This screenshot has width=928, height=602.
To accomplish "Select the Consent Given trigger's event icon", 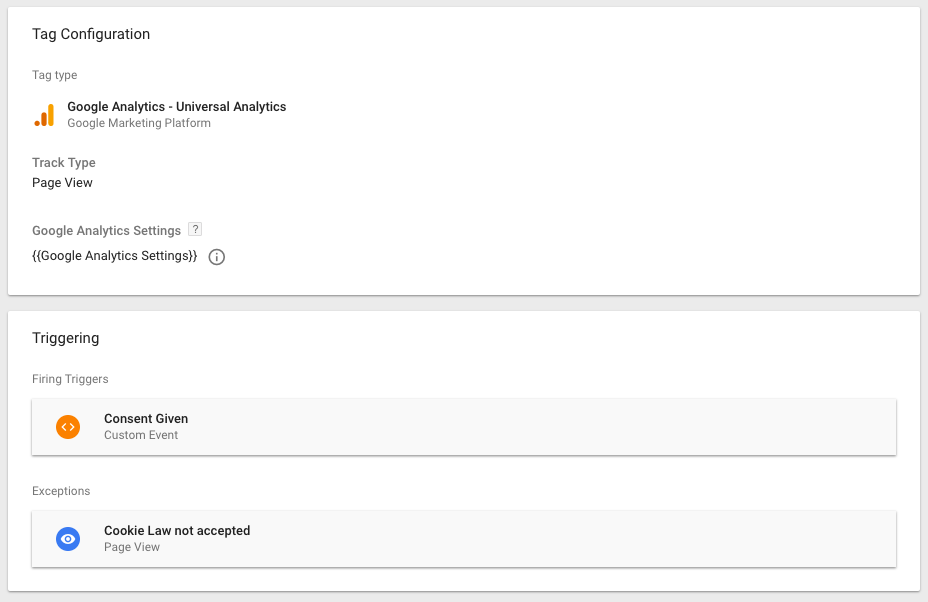I will tap(68, 427).
